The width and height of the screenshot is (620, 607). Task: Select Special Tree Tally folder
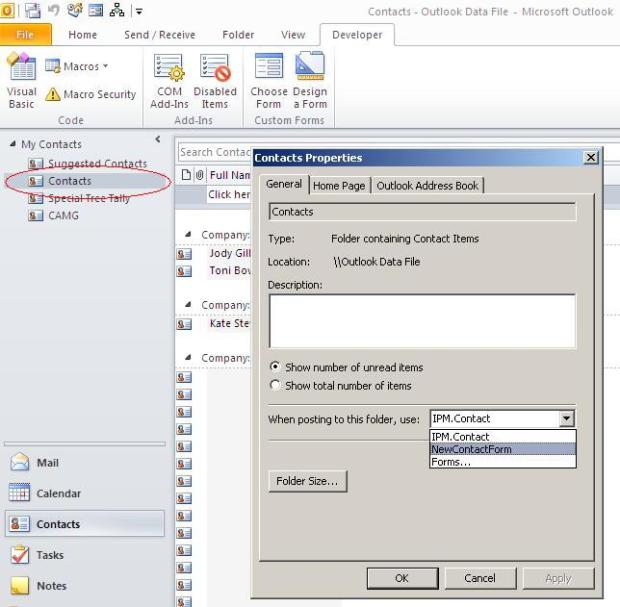79,199
